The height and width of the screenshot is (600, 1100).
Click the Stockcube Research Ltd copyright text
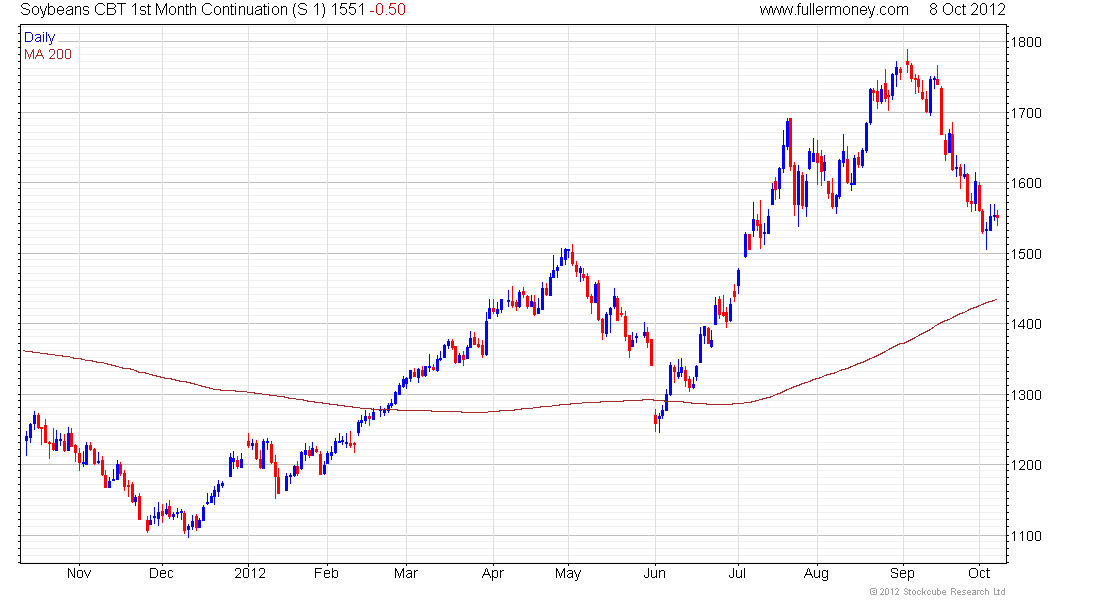point(937,592)
